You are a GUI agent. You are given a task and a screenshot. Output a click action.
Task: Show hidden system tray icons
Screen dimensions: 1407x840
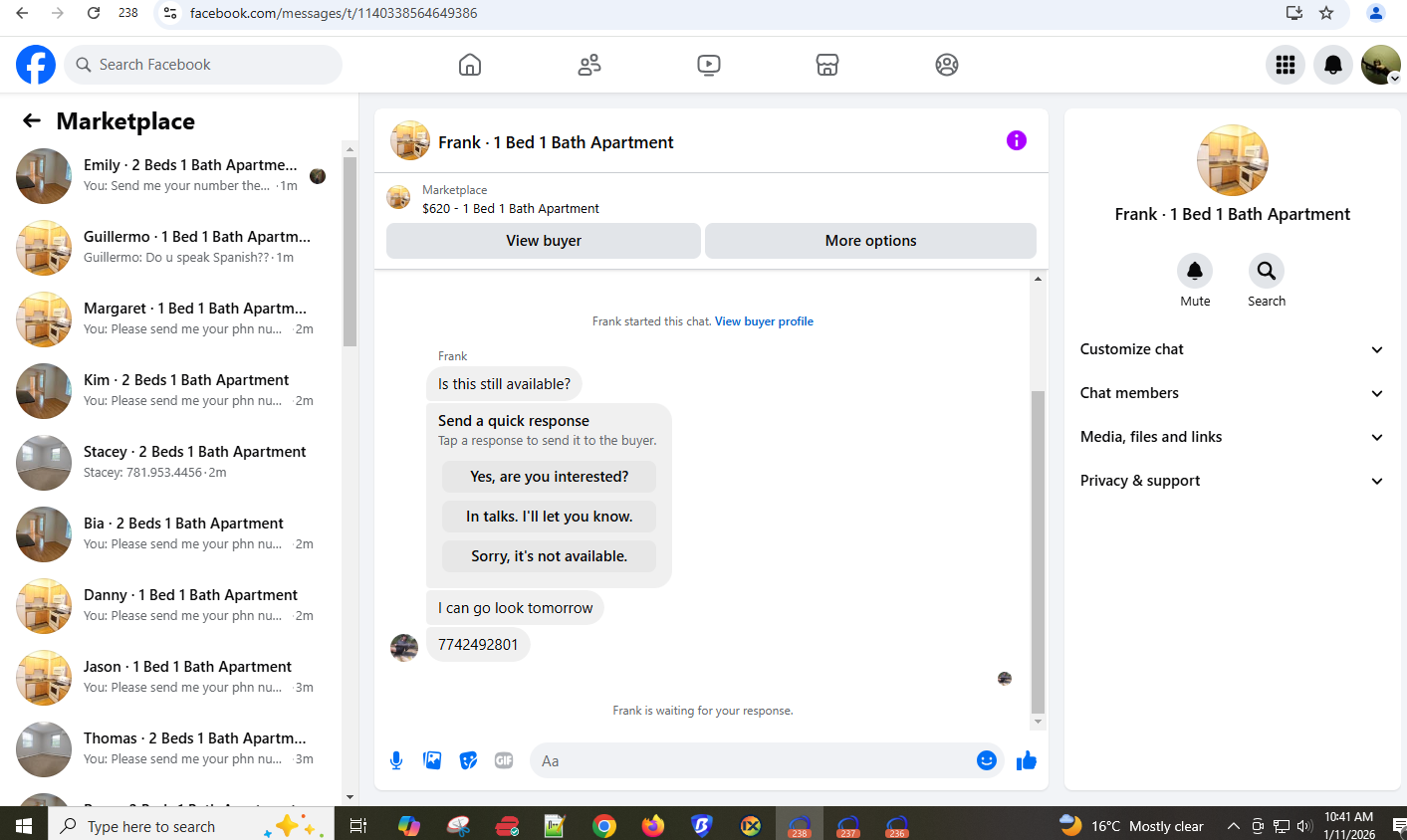[x=1233, y=826]
